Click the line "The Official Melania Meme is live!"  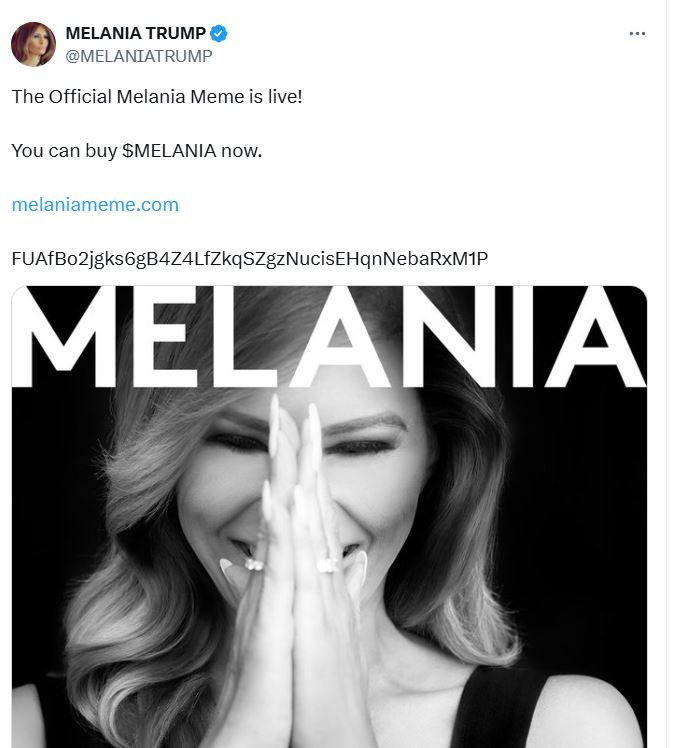156,97
